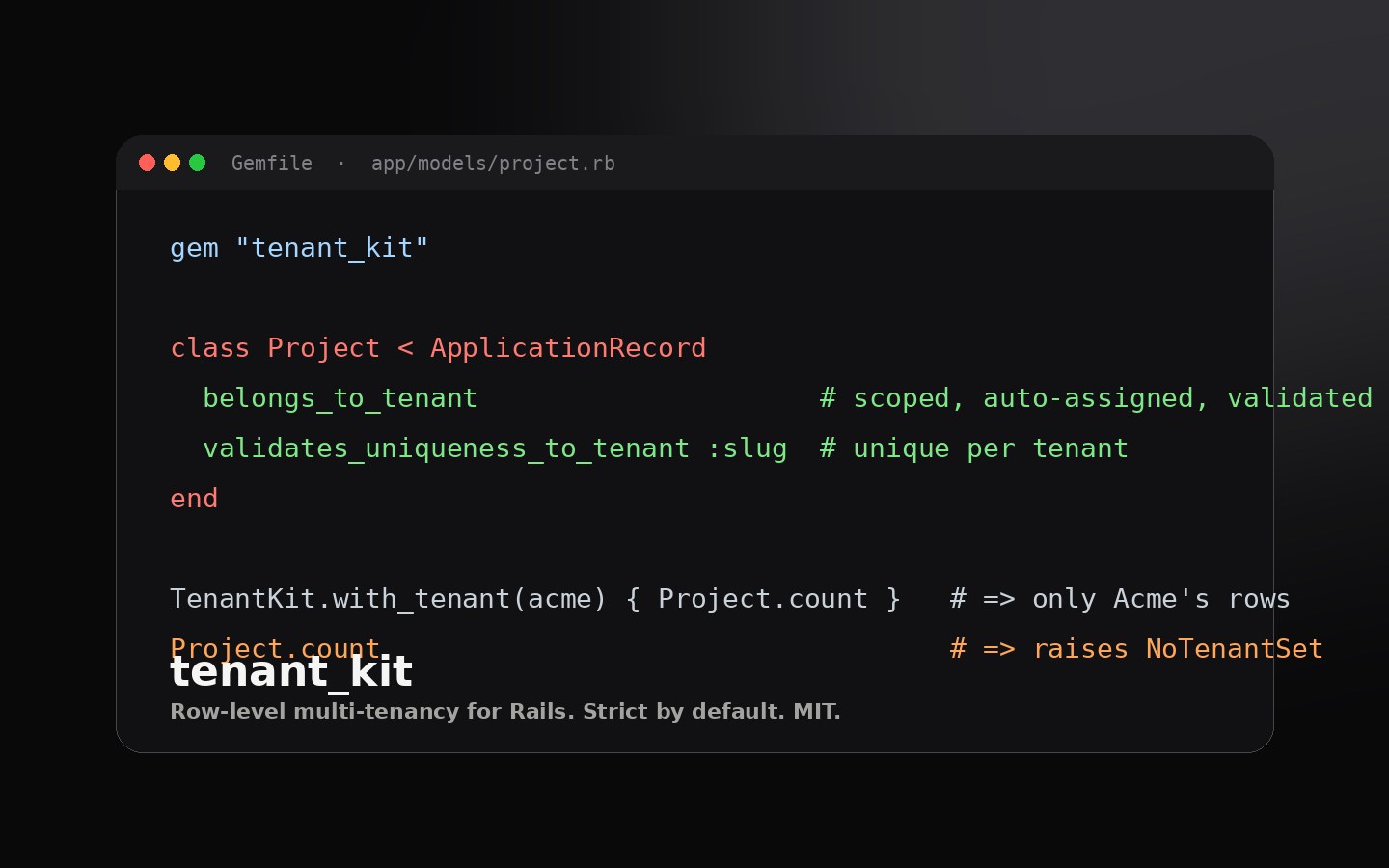
Task: Click the '# unique per tenant' comment
Action: (974, 448)
